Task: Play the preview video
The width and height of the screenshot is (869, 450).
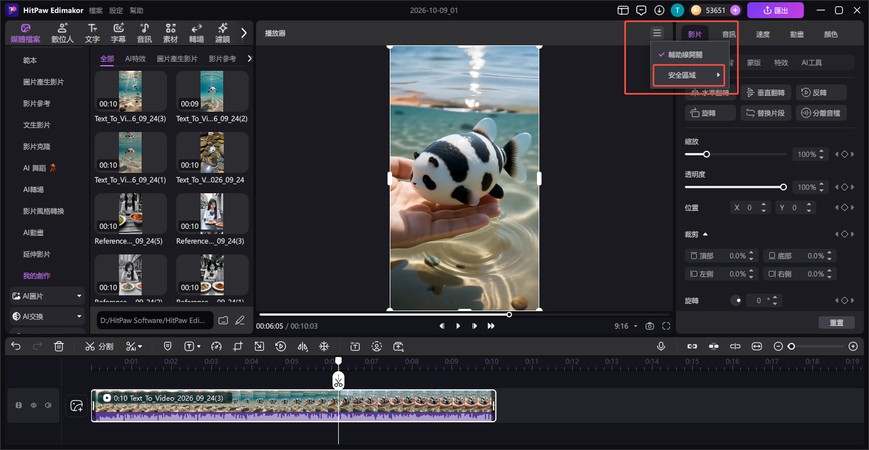Action: (458, 326)
